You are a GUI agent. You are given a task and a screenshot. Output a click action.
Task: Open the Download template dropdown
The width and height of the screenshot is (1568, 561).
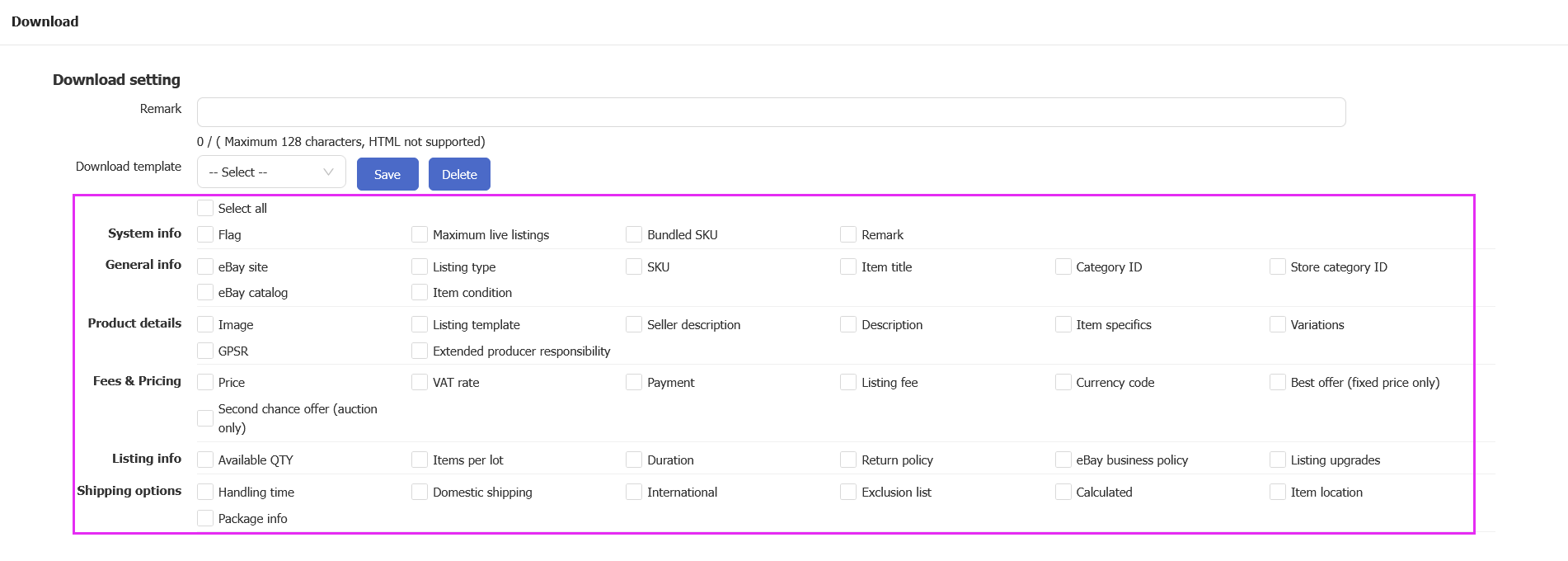[x=271, y=172]
